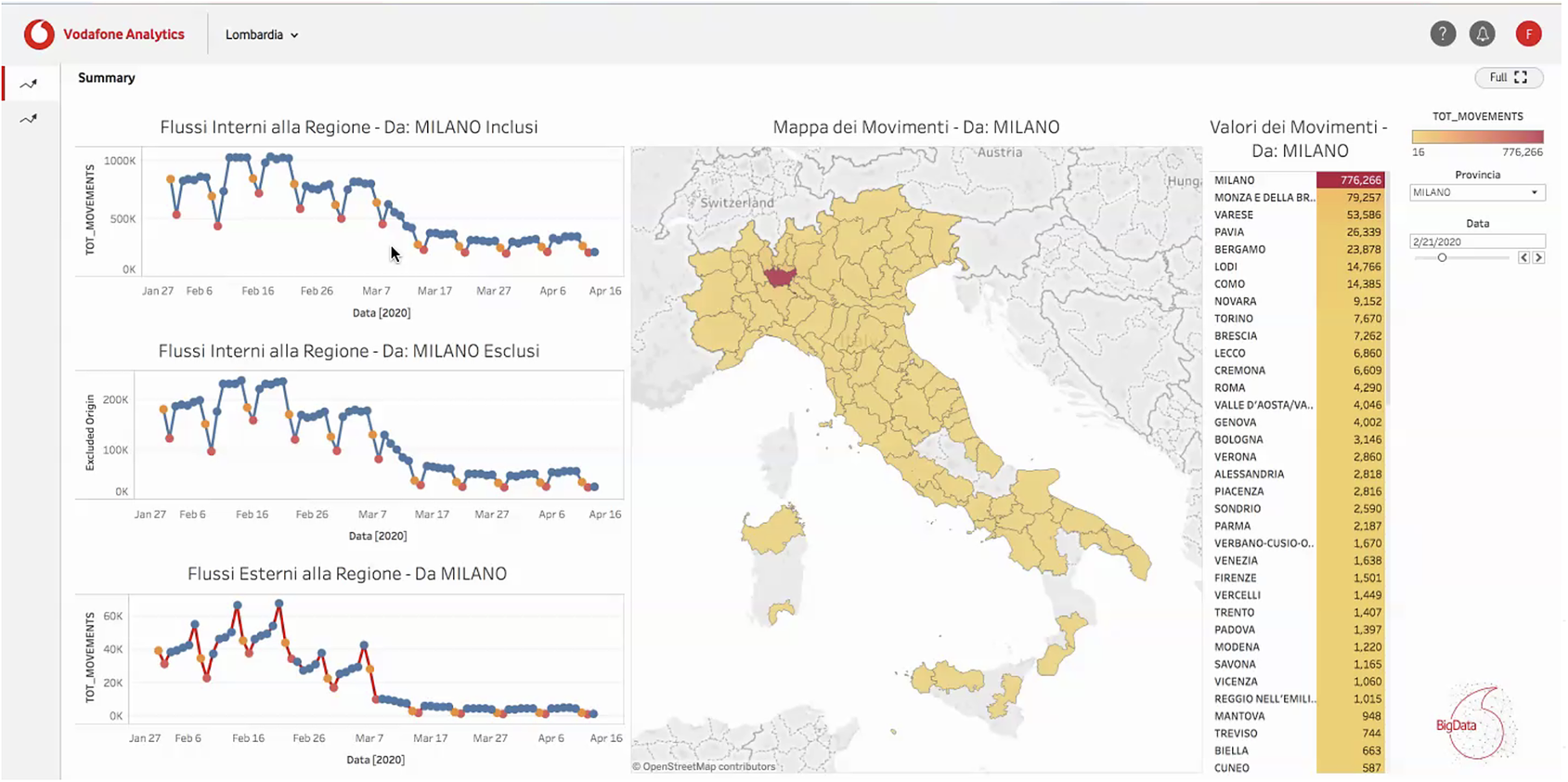
Task: Advance the date with right arrow
Action: pyautogui.click(x=1538, y=258)
